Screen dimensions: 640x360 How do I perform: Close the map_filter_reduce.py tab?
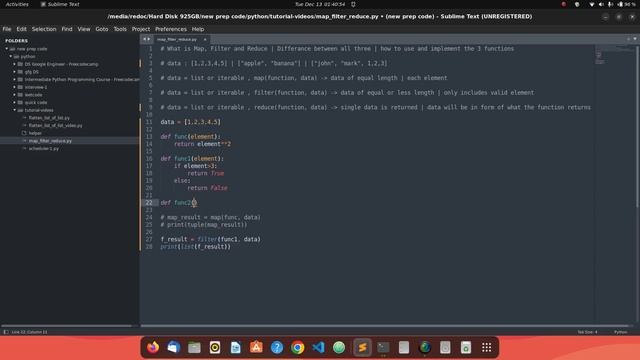click(x=205, y=40)
